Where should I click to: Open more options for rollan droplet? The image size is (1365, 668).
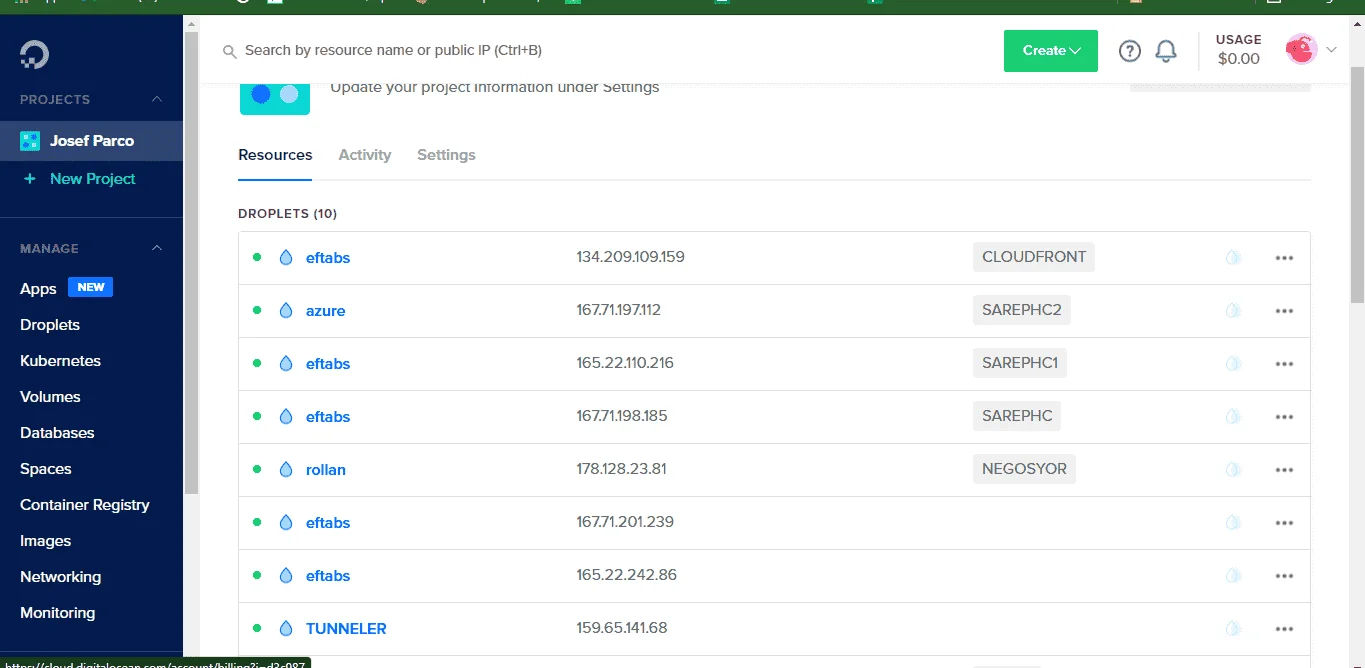[1285, 470]
